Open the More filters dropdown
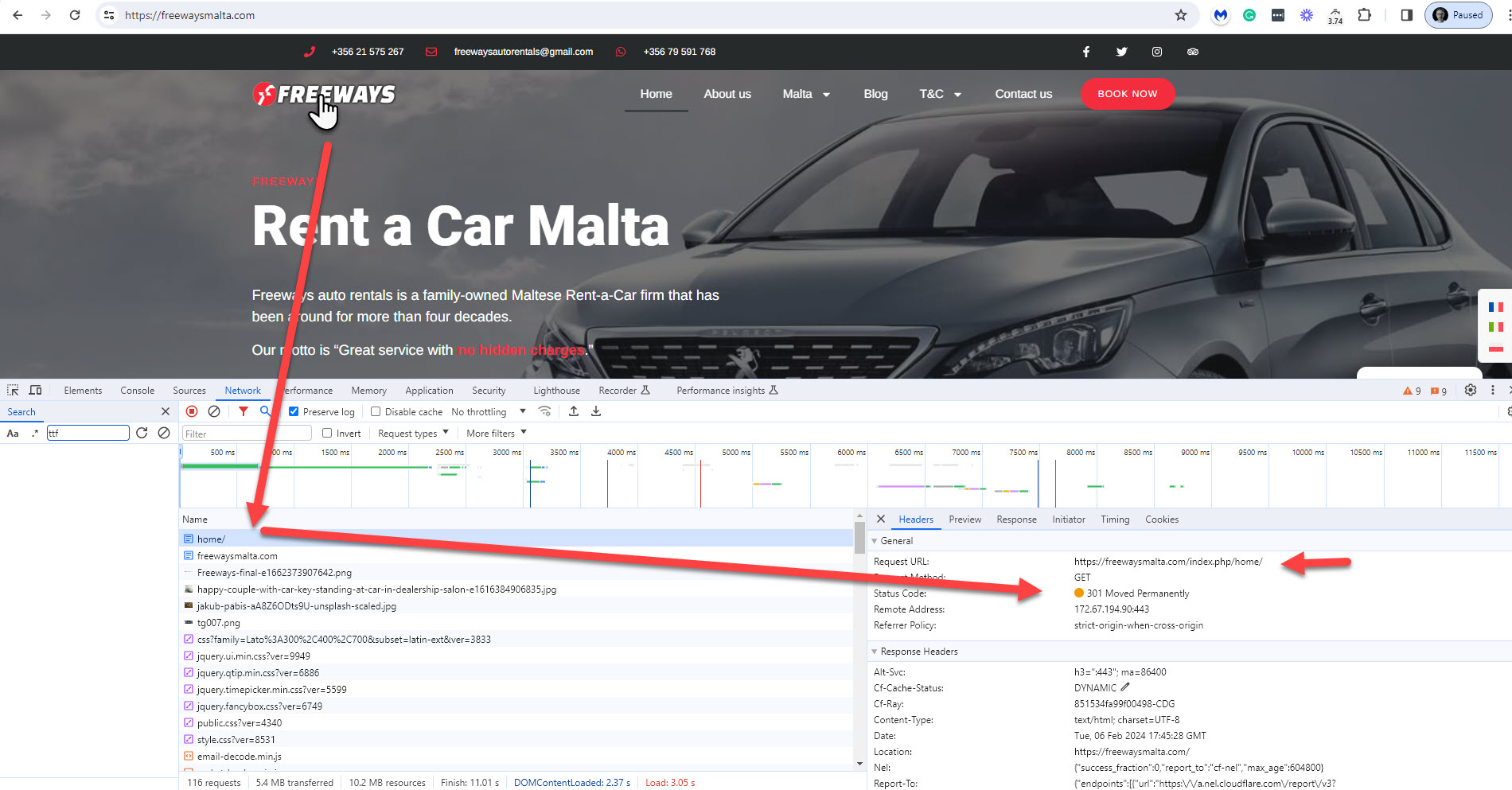Image resolution: width=1512 pixels, height=790 pixels. (x=497, y=433)
